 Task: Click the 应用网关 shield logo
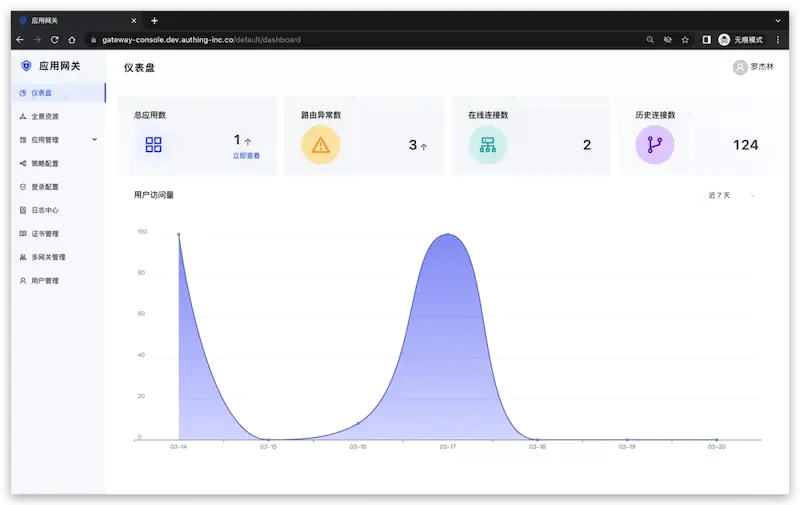(26, 66)
